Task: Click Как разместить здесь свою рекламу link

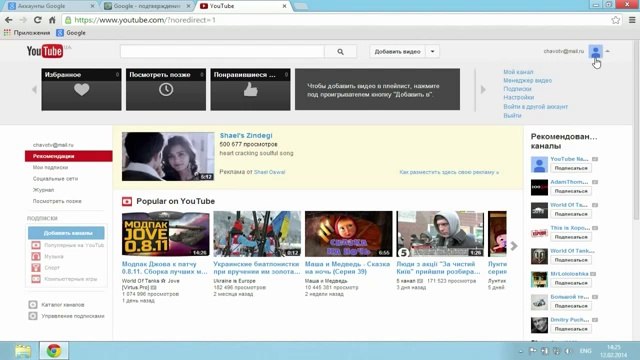Action: coord(449,172)
